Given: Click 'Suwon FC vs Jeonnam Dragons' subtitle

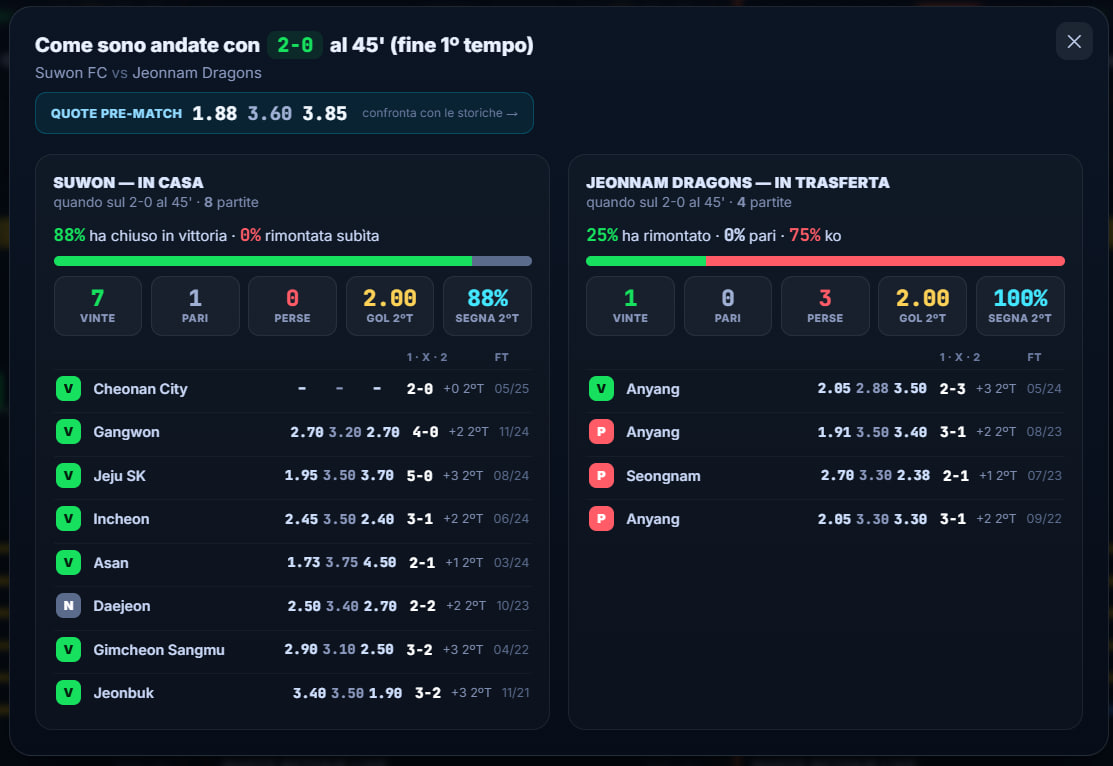Looking at the screenshot, I should 148,72.
